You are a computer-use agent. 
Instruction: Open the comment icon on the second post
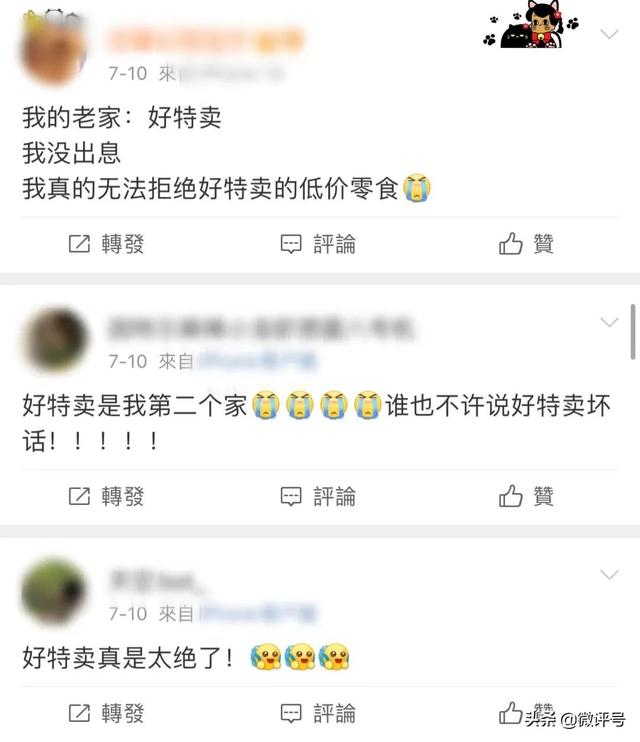[x=291, y=496]
